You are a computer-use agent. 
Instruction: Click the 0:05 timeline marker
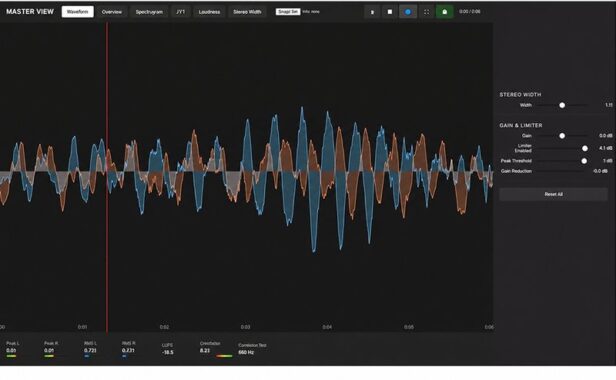point(409,327)
